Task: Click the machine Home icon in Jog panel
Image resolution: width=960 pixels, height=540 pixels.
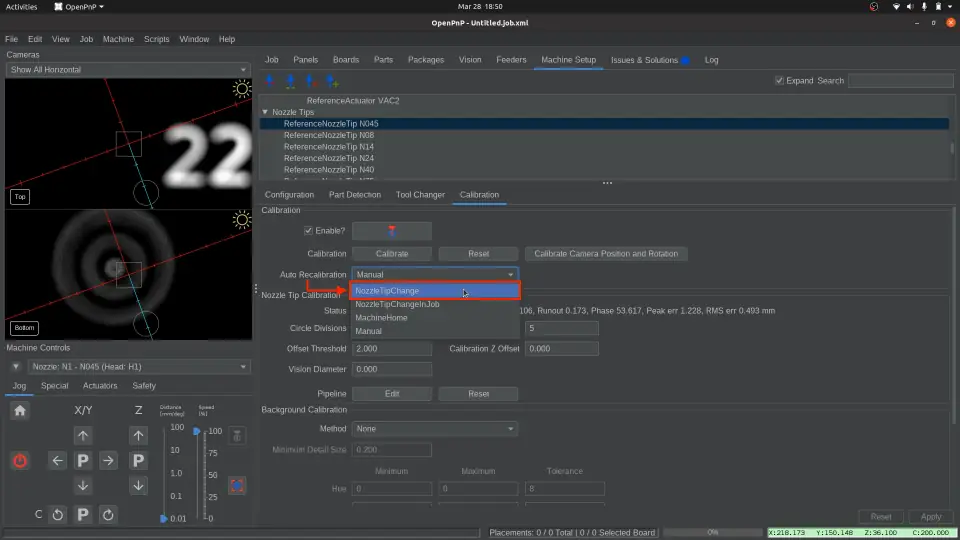Action: (20, 410)
